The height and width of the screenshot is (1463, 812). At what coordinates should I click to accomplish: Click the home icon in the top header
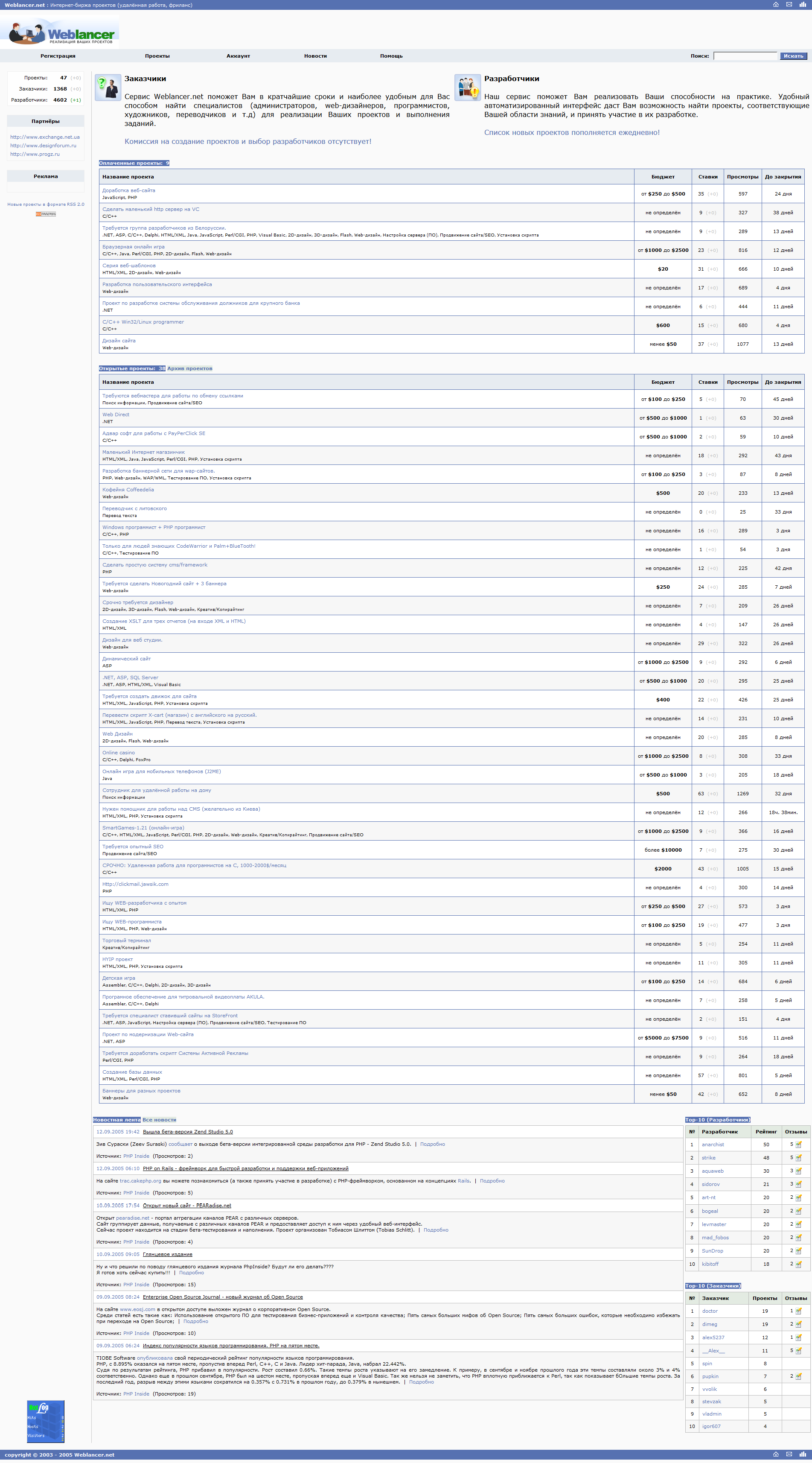(x=776, y=5)
